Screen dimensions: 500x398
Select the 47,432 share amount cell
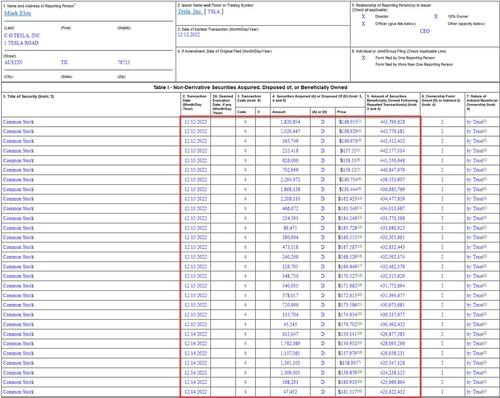click(x=290, y=392)
